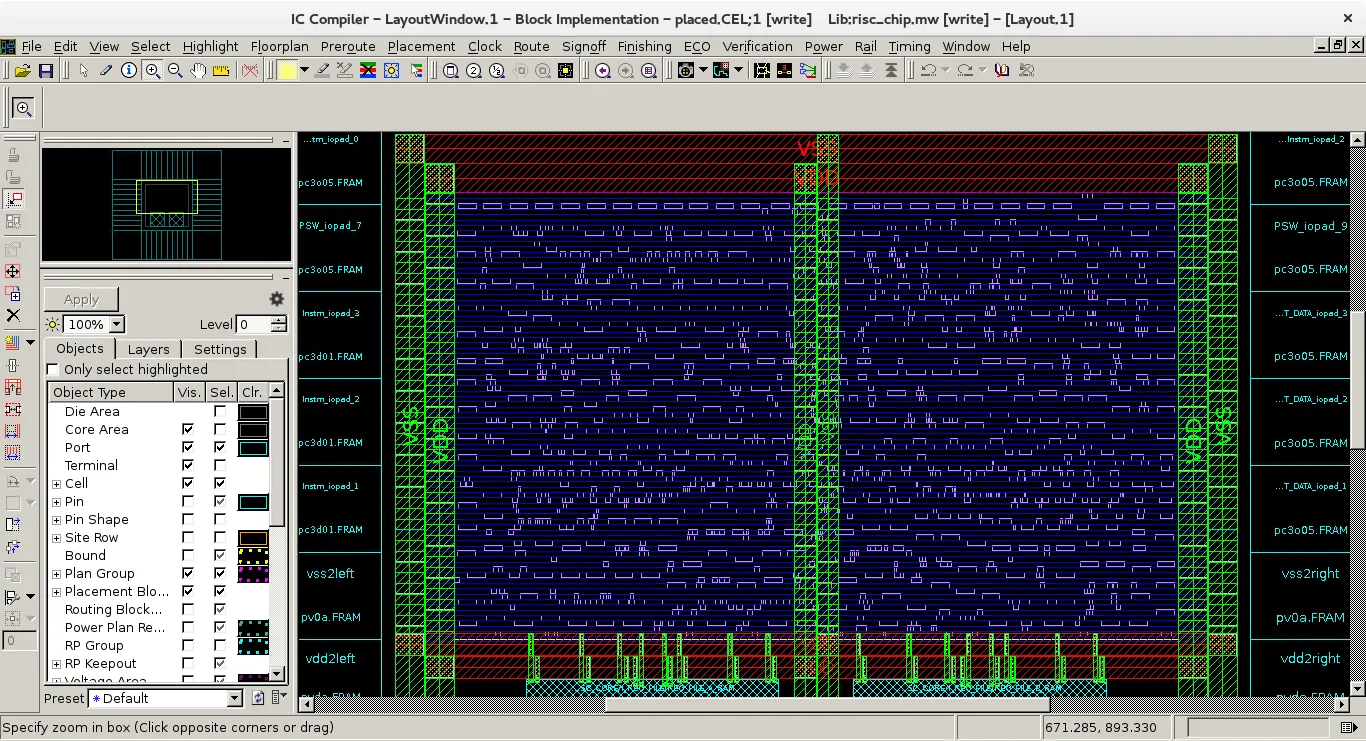The width and height of the screenshot is (1366, 741).
Task: Select the yellow Ruler measurement tool
Action: 221,71
